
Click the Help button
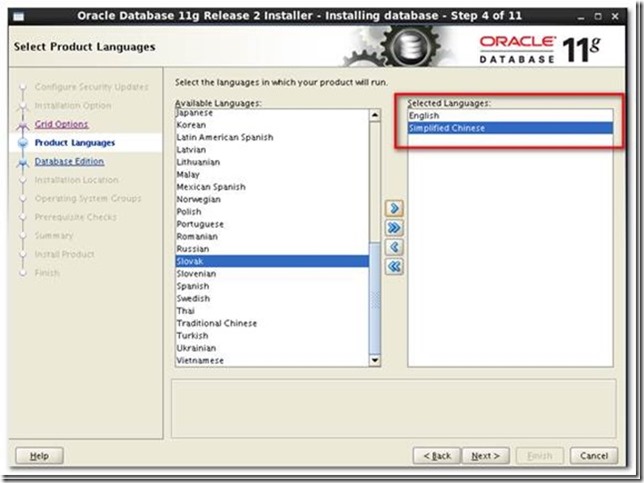(x=39, y=455)
